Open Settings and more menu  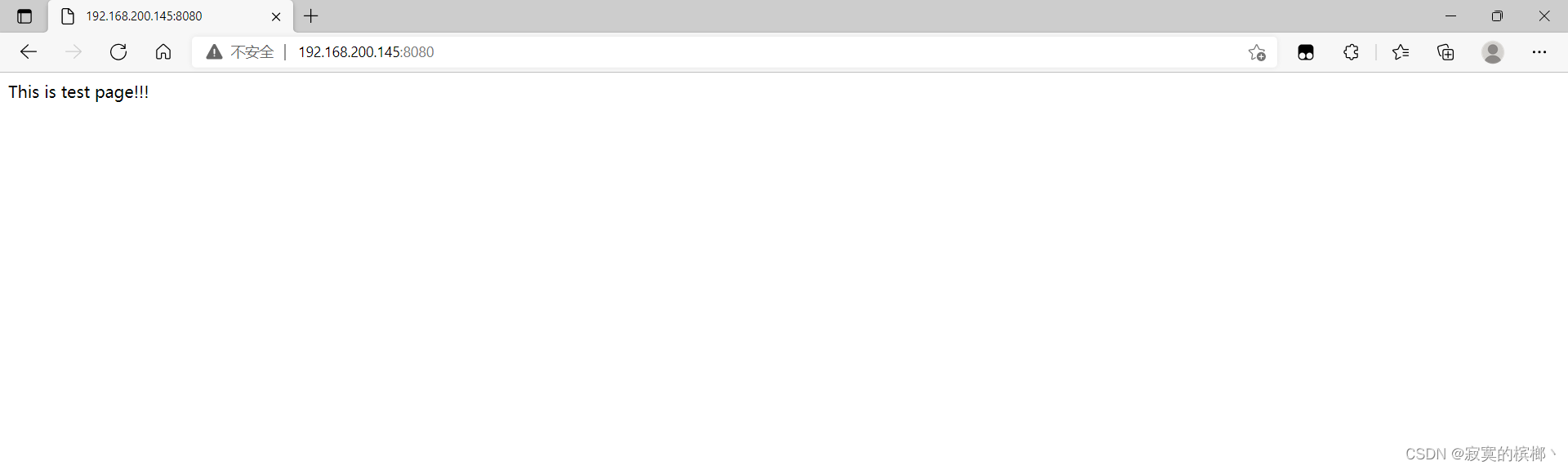(1539, 52)
